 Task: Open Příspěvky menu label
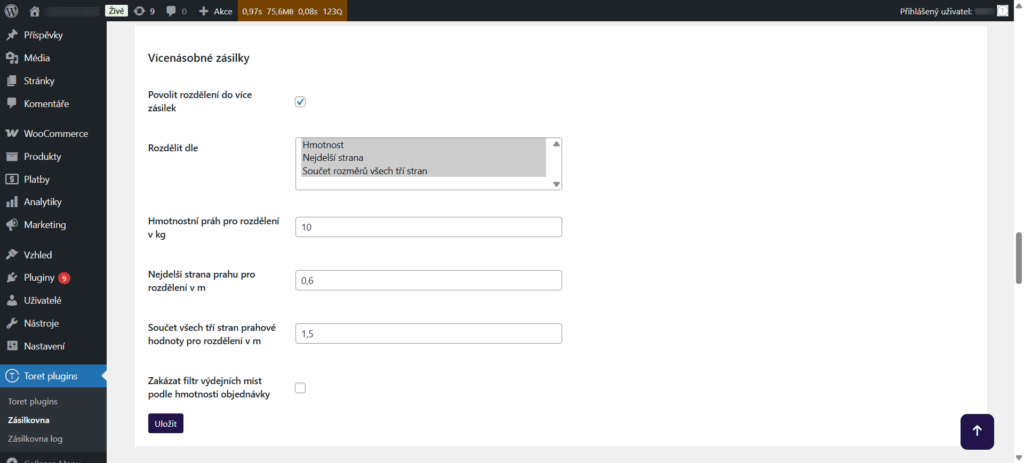(44, 35)
